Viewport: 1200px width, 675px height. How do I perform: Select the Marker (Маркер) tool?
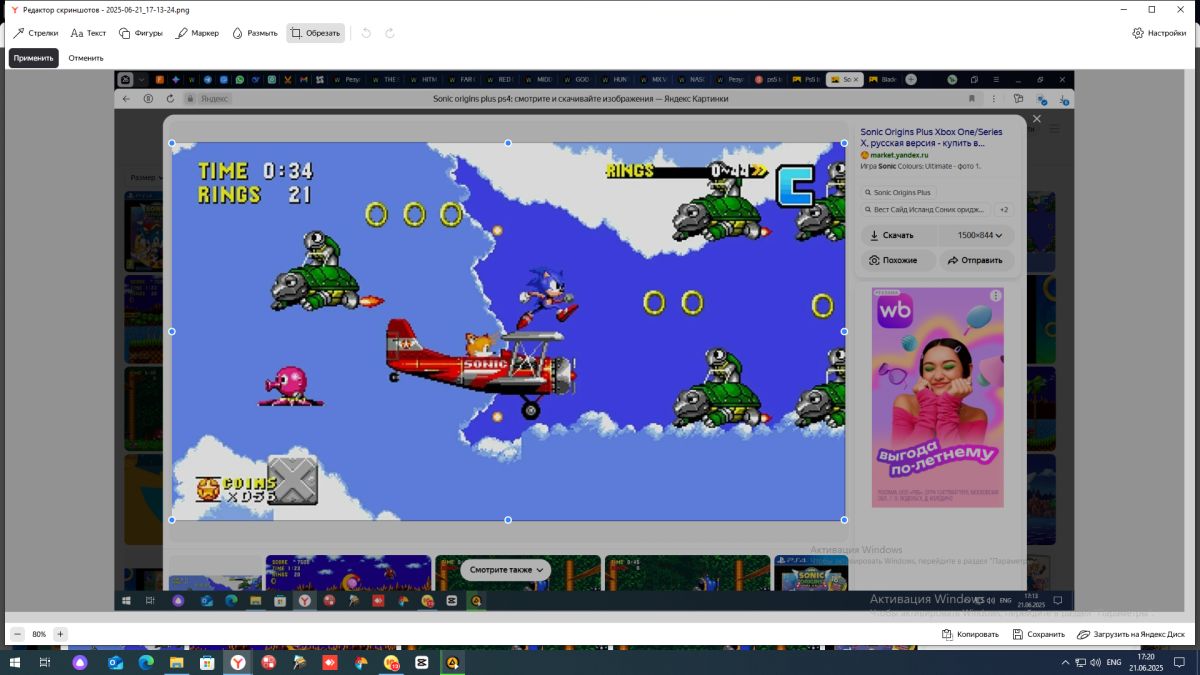coord(197,33)
